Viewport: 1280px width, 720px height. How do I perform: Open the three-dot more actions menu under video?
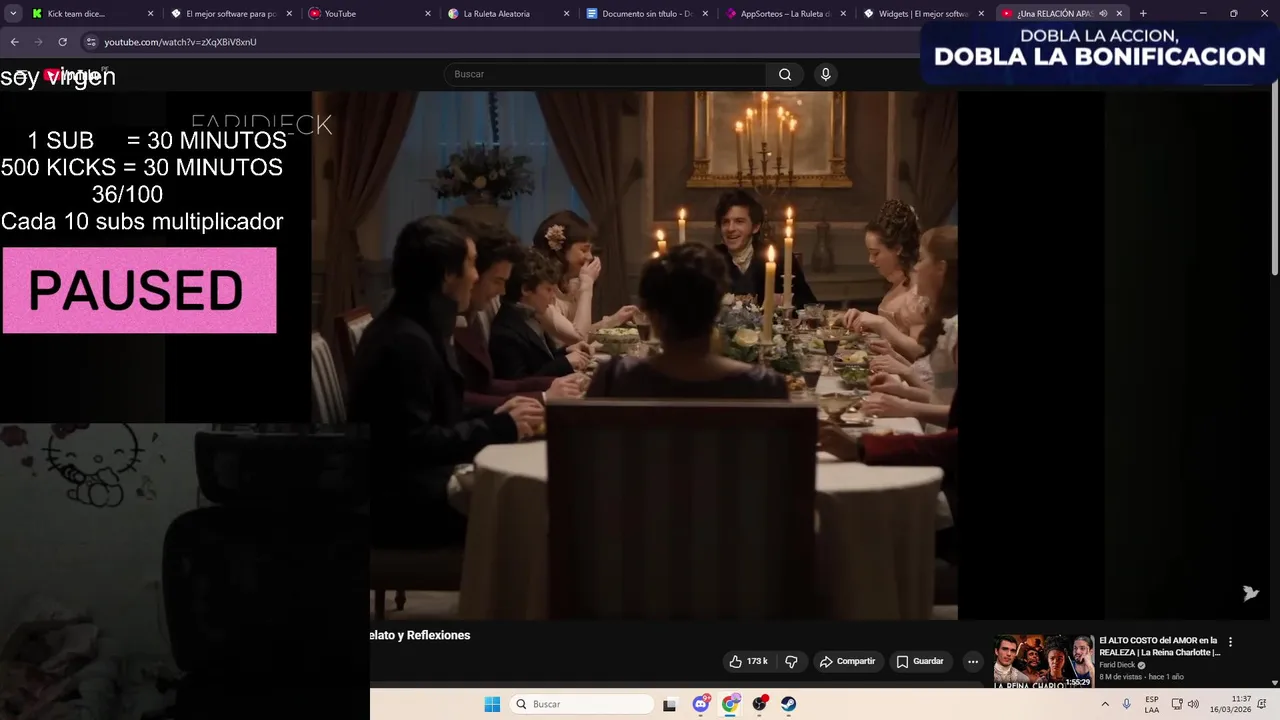tap(973, 661)
